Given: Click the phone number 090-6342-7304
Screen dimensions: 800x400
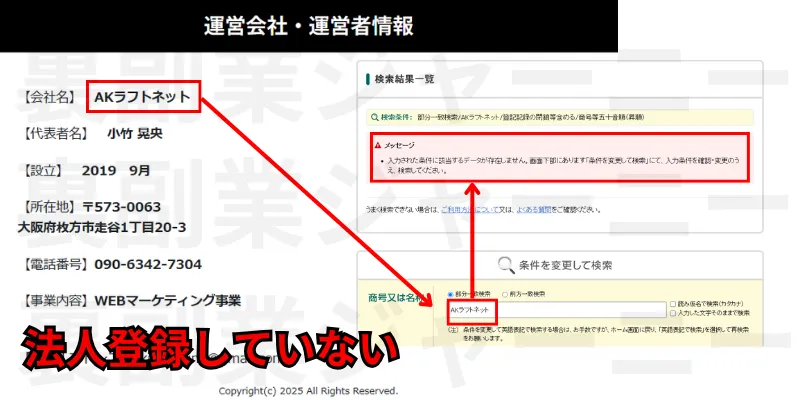Looking at the screenshot, I should (148, 264).
